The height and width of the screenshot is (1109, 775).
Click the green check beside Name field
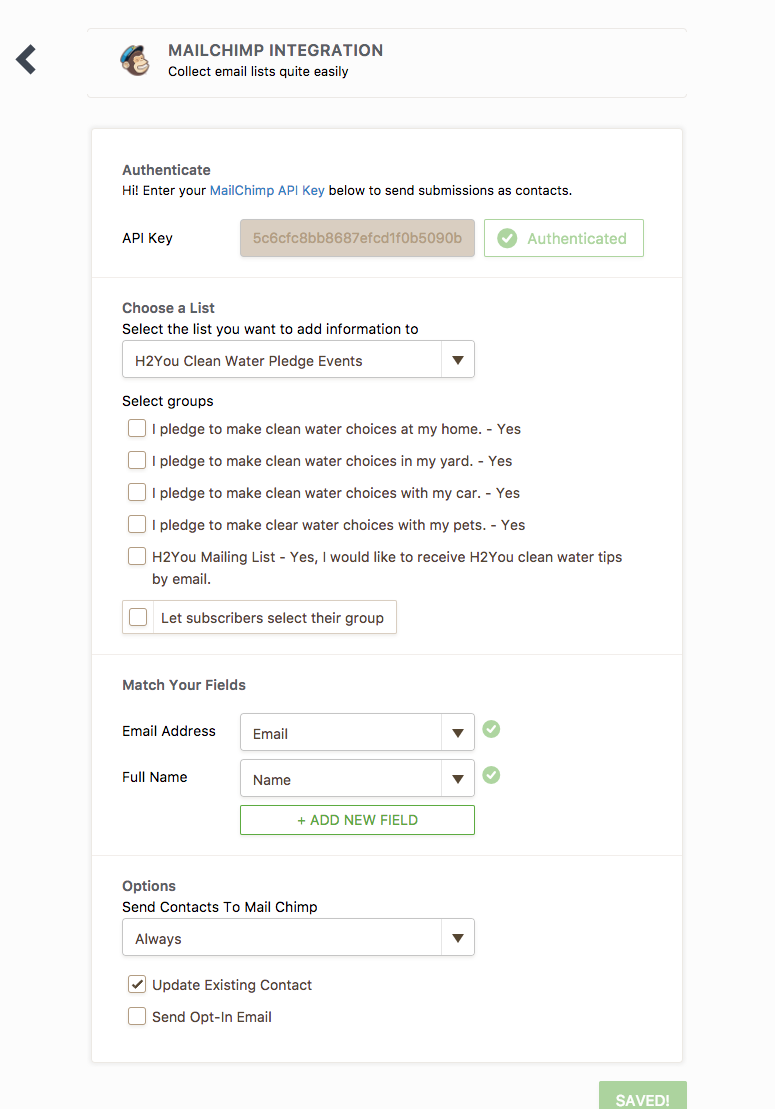point(491,775)
